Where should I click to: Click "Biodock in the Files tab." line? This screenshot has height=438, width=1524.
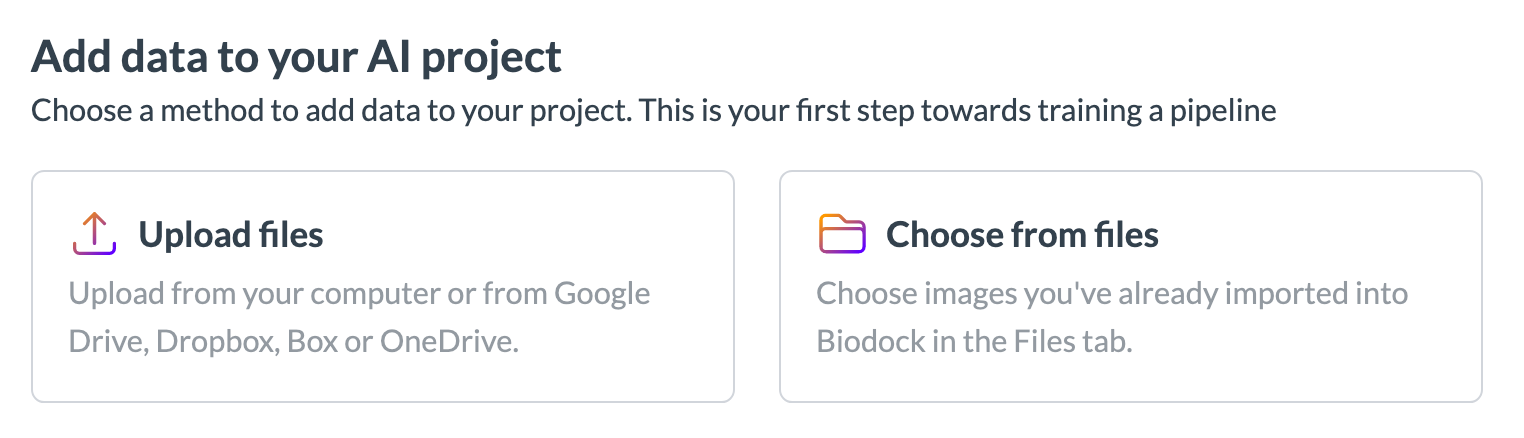pos(974,342)
